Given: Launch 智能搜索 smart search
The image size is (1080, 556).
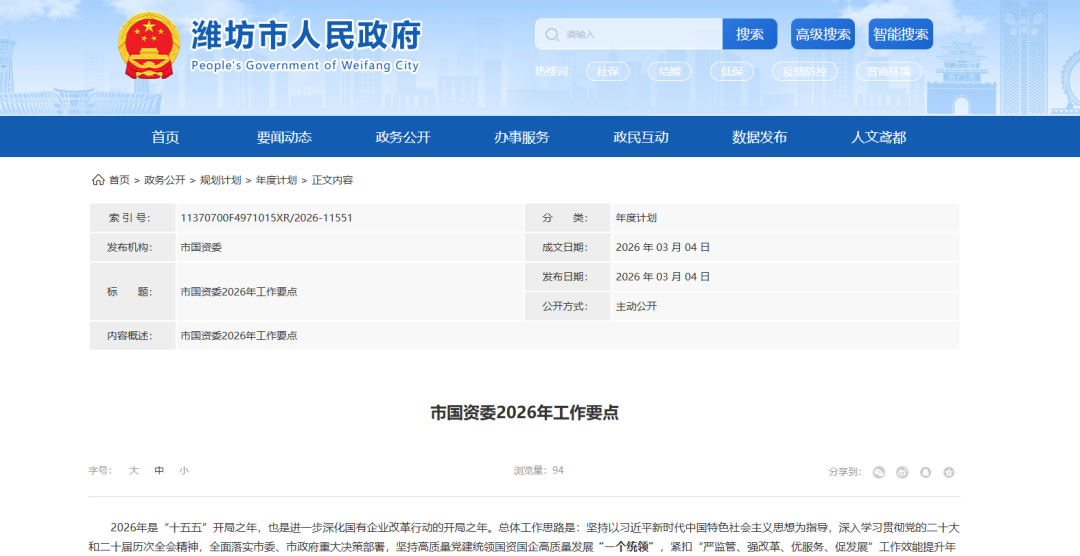Looking at the screenshot, I should point(900,34).
